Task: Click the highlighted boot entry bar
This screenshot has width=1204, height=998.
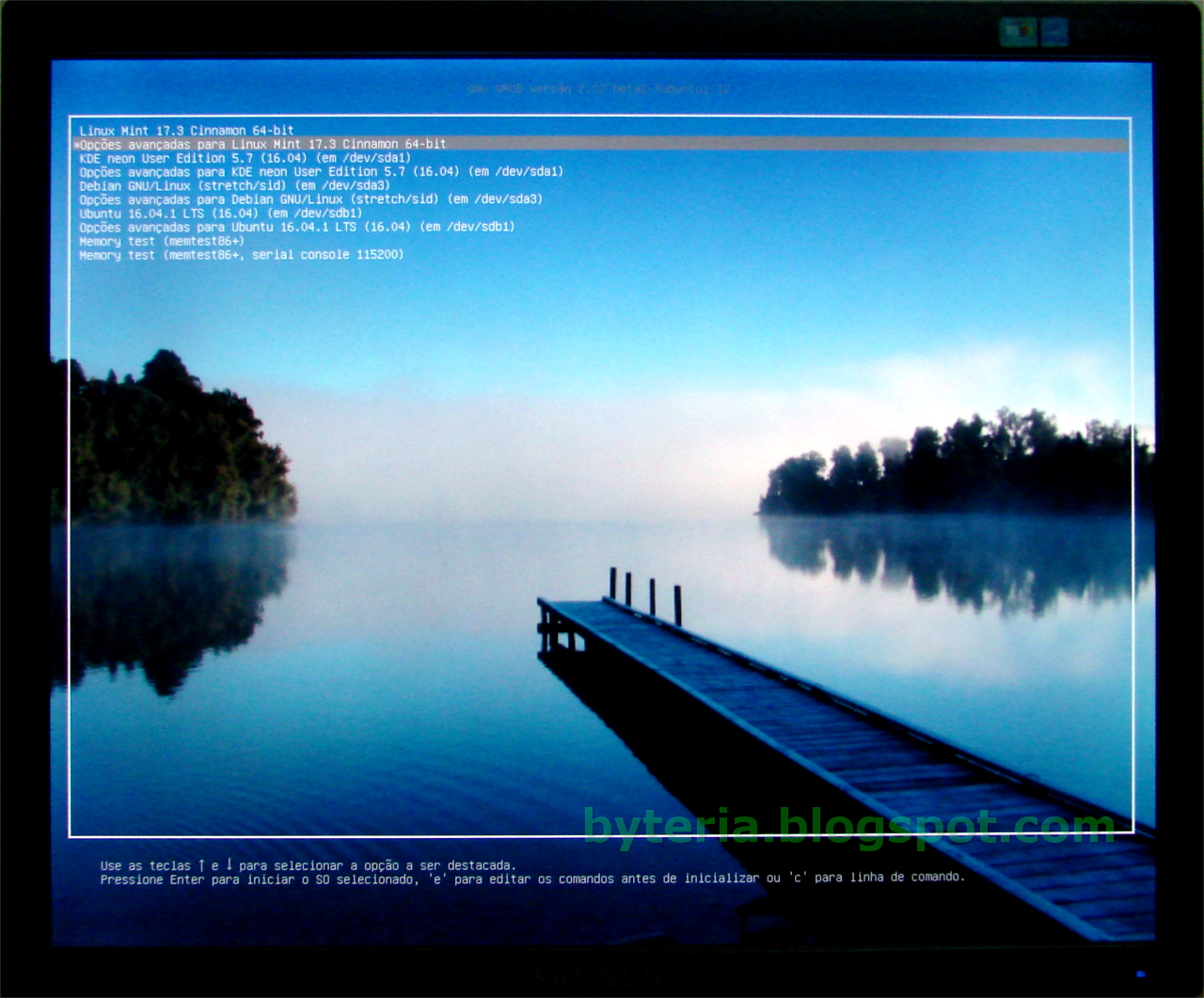Action: click(x=602, y=144)
